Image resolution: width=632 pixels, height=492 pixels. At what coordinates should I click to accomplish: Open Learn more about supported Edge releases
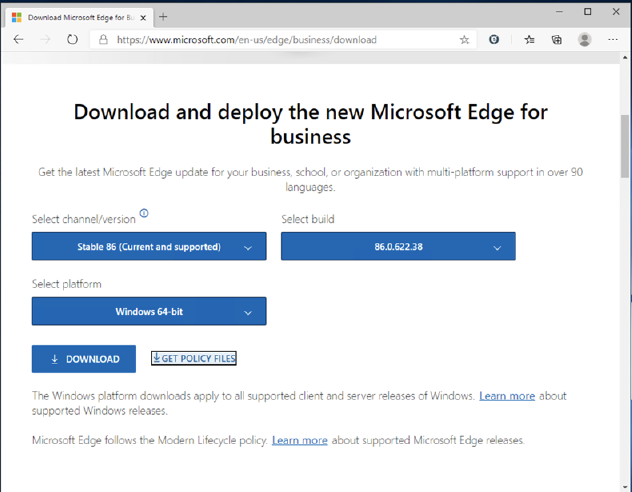pyautogui.click(x=300, y=440)
